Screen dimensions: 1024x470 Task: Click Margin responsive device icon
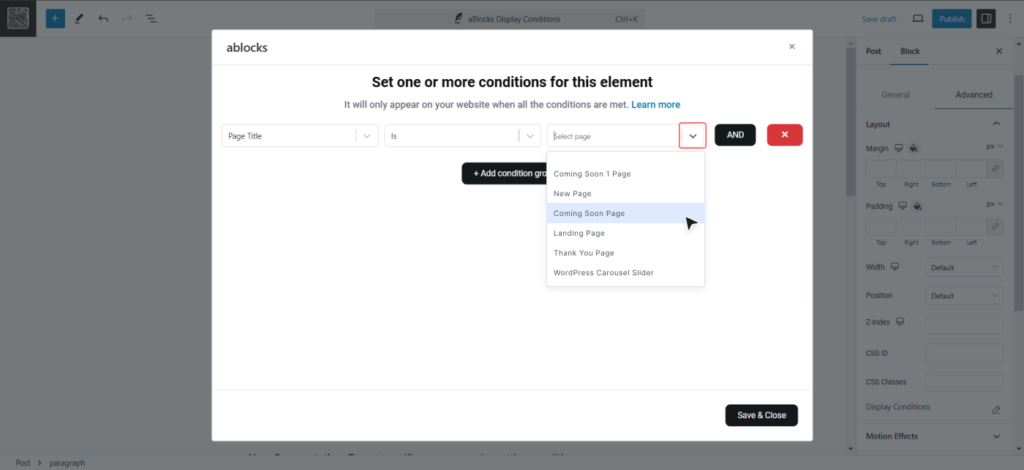click(899, 148)
